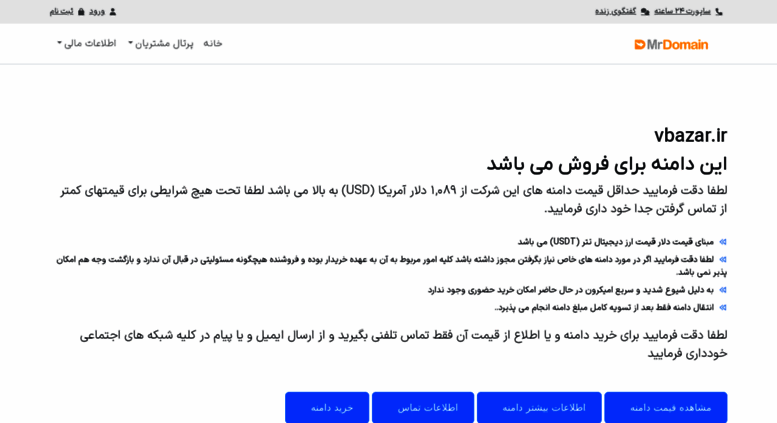Open the خانه menu item
This screenshot has height=423, width=777.
(x=213, y=44)
